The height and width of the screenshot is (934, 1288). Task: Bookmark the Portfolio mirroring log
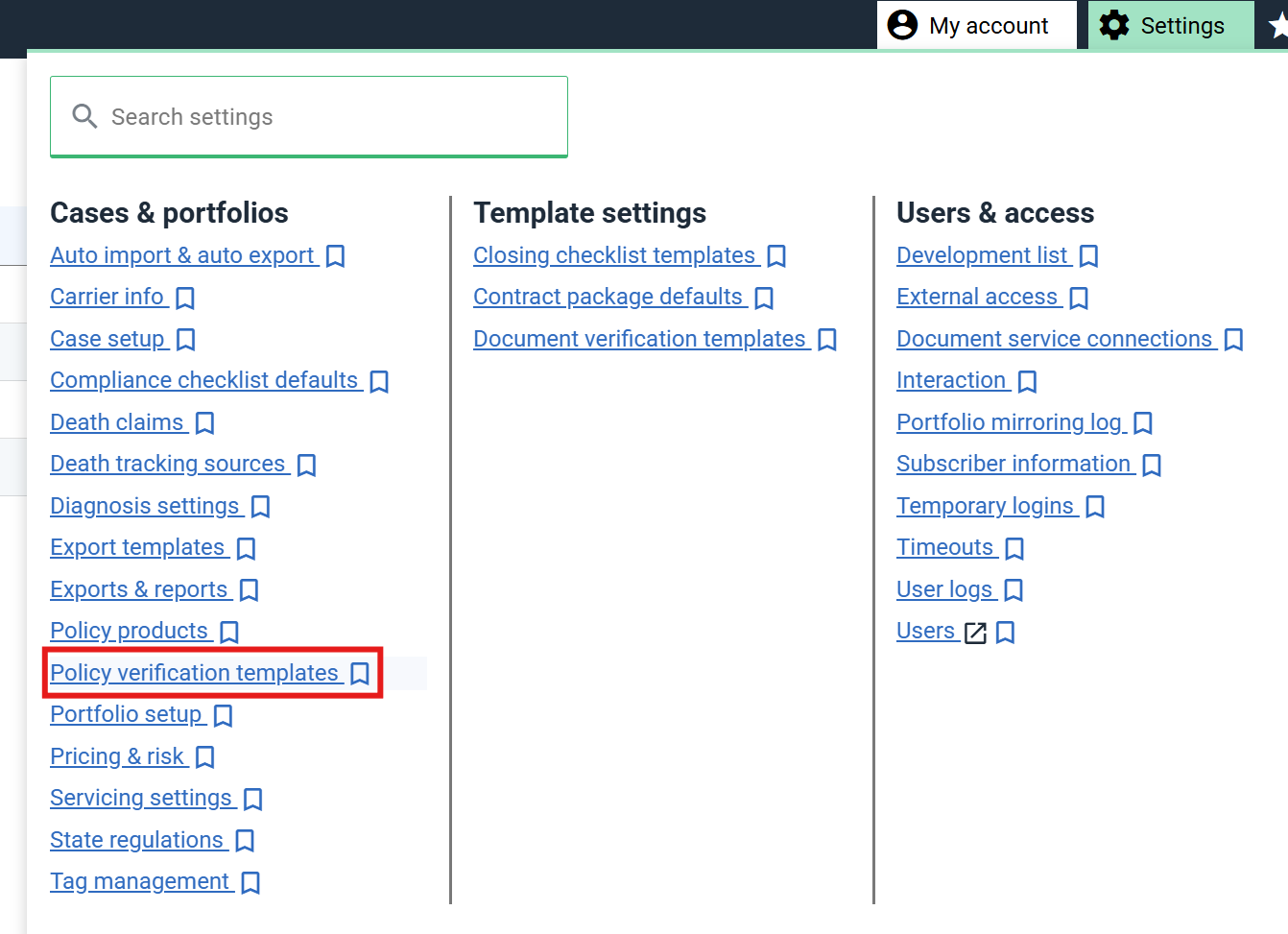click(x=1143, y=423)
